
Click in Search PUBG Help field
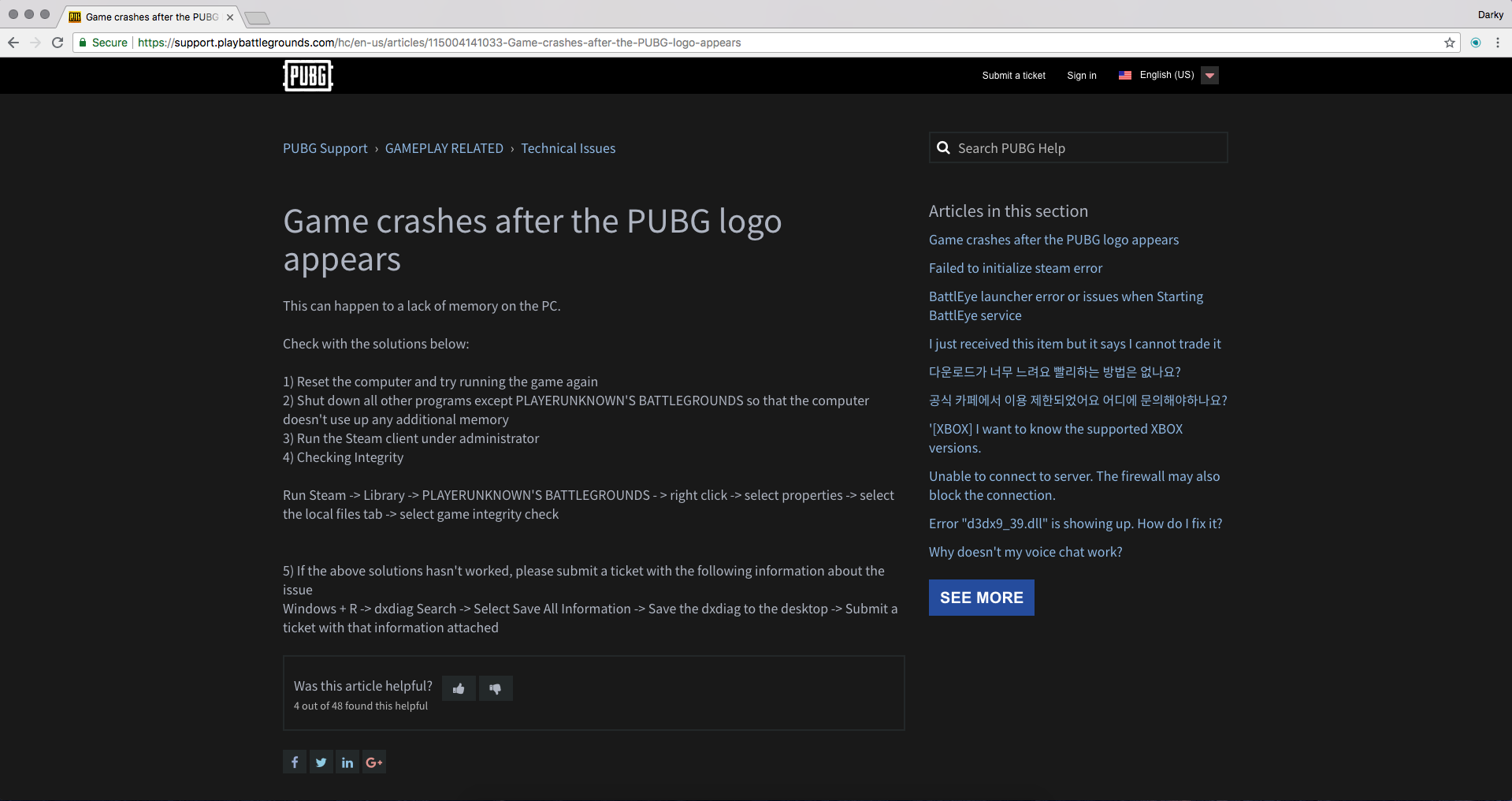(1079, 147)
